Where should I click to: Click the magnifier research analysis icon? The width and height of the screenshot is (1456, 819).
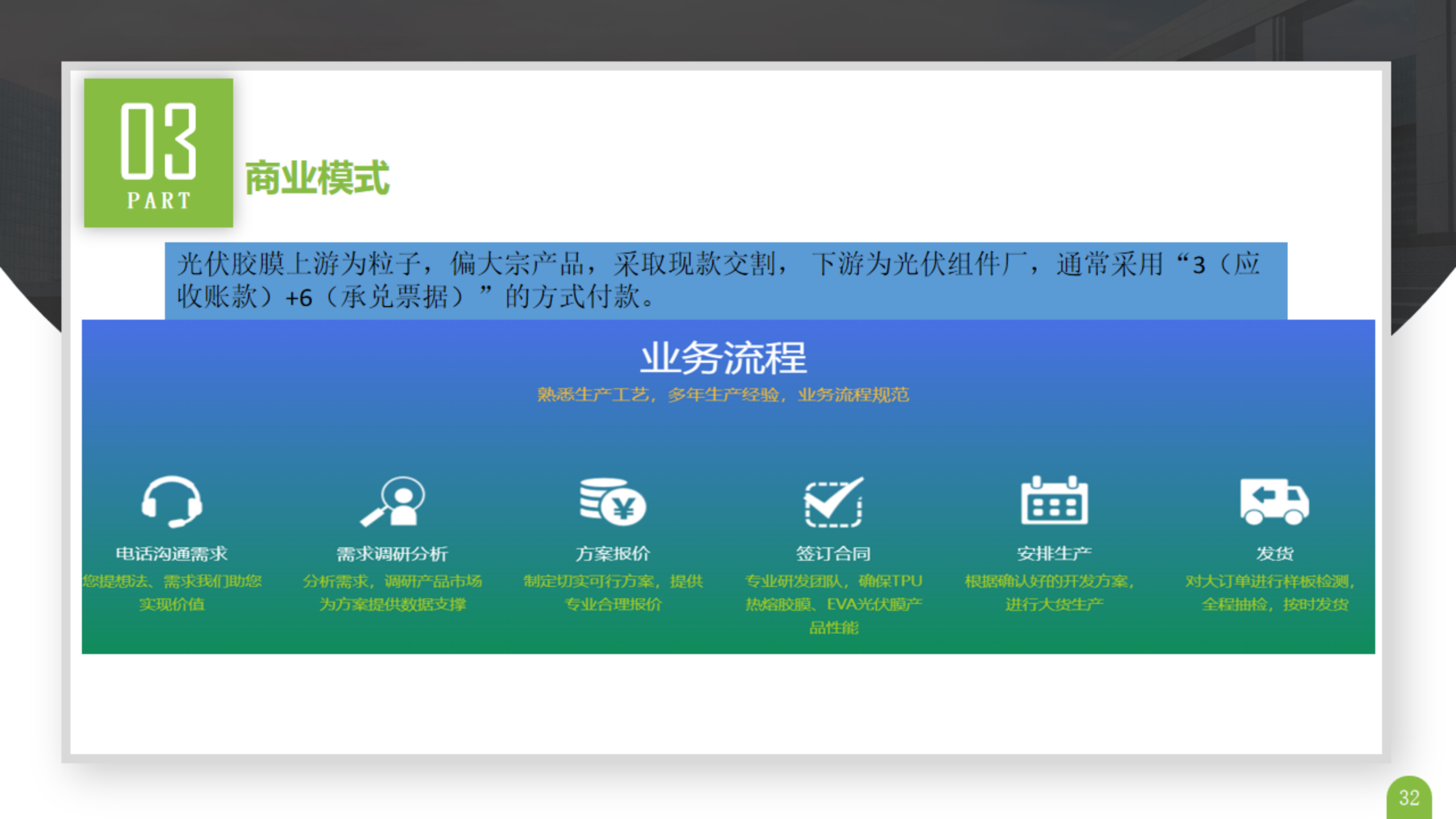click(x=393, y=502)
